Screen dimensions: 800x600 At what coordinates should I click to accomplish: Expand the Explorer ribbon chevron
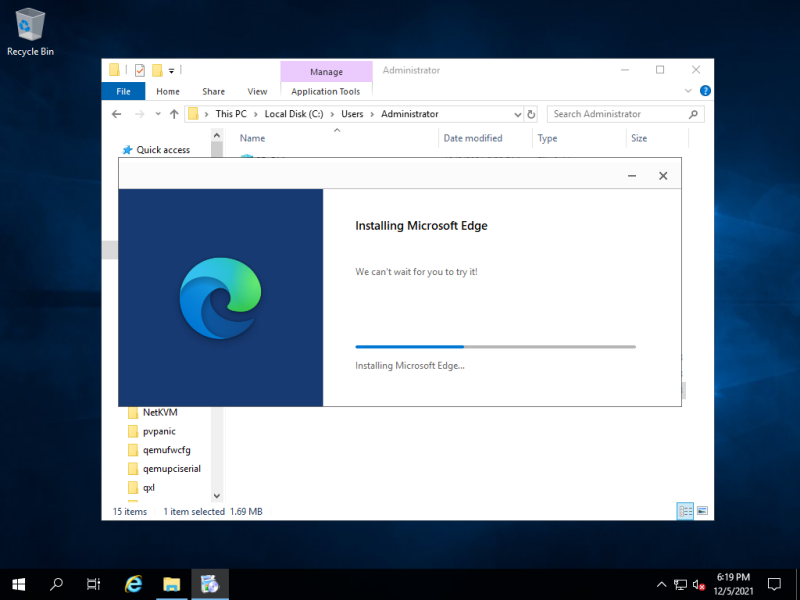click(x=688, y=91)
